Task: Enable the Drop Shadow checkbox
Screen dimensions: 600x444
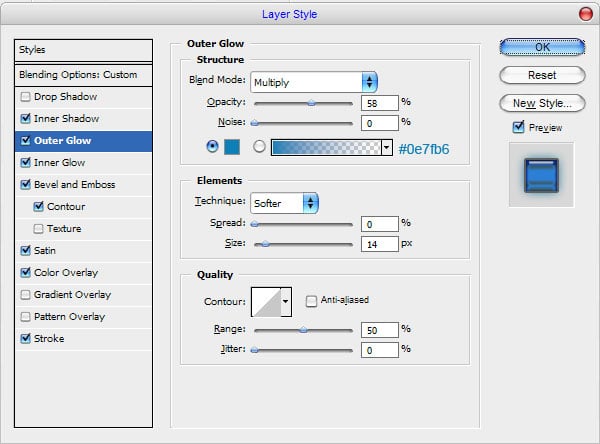Action: coord(25,97)
